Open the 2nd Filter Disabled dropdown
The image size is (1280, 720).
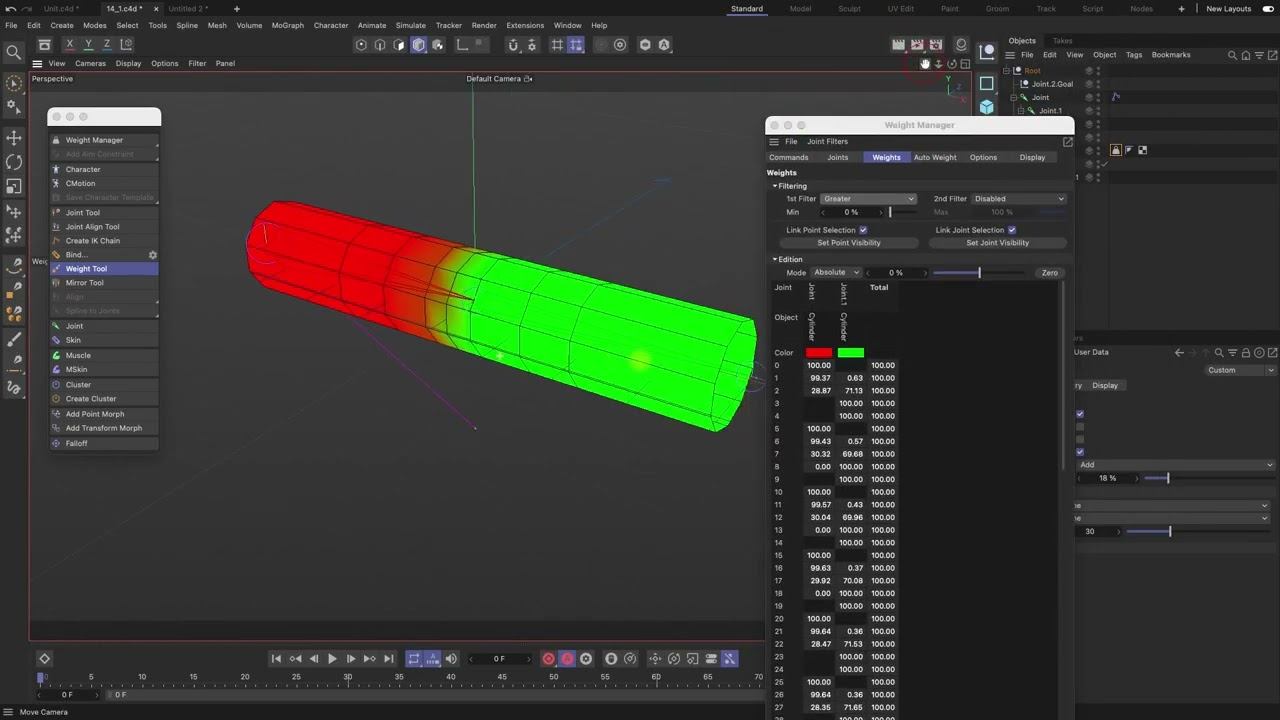[1018, 199]
